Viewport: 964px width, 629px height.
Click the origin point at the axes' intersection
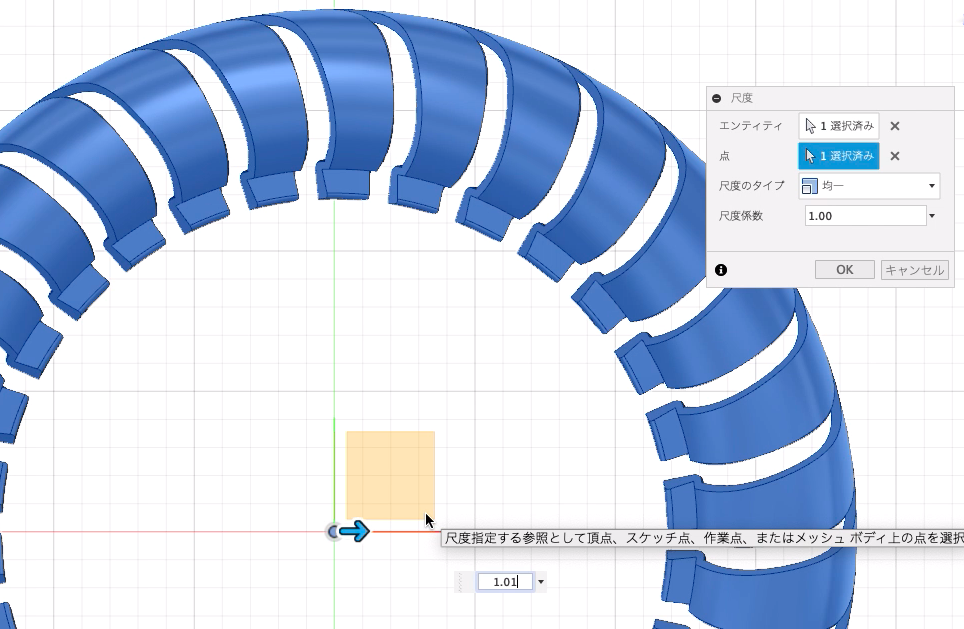(333, 532)
